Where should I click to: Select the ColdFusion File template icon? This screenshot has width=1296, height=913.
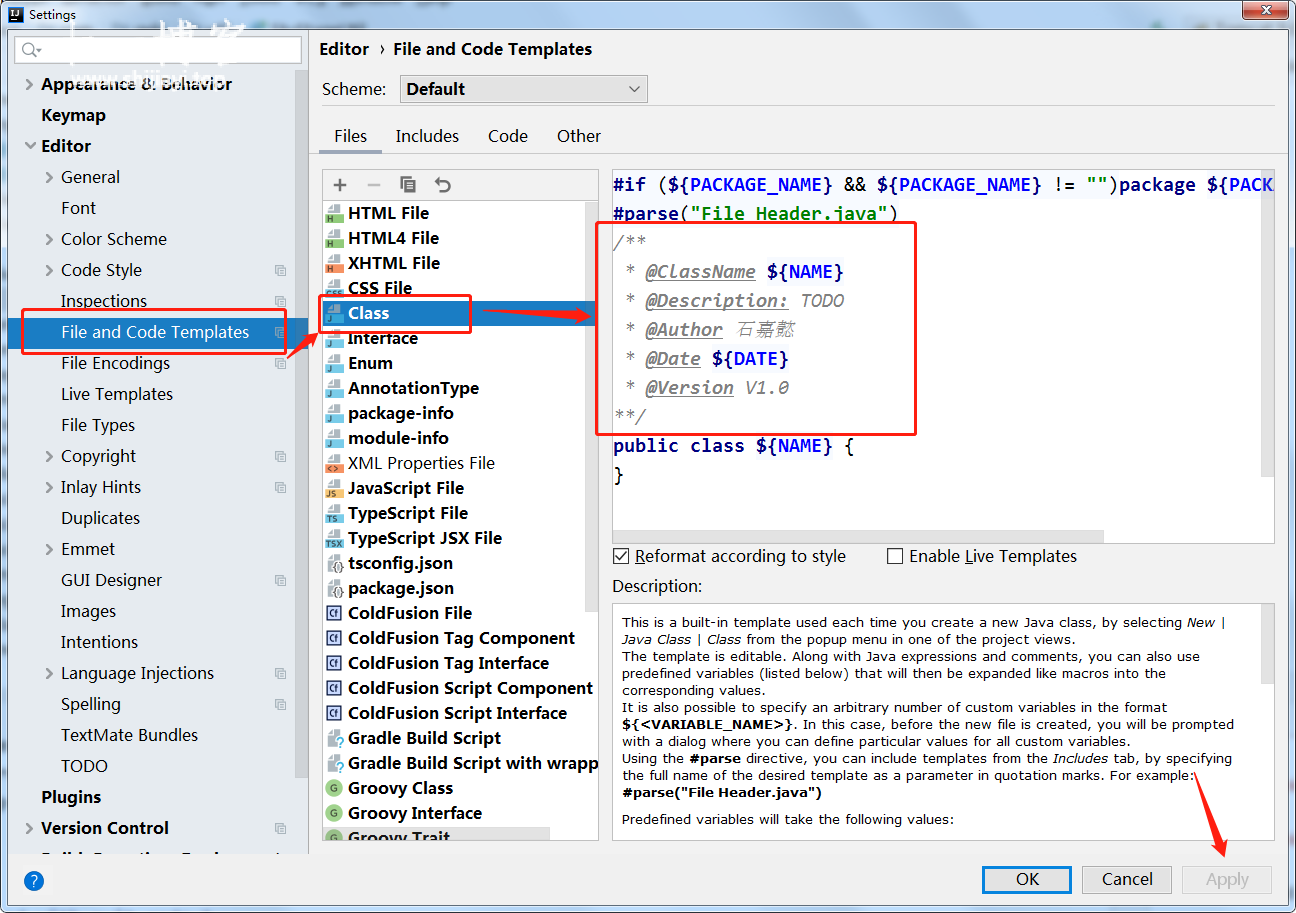point(334,613)
